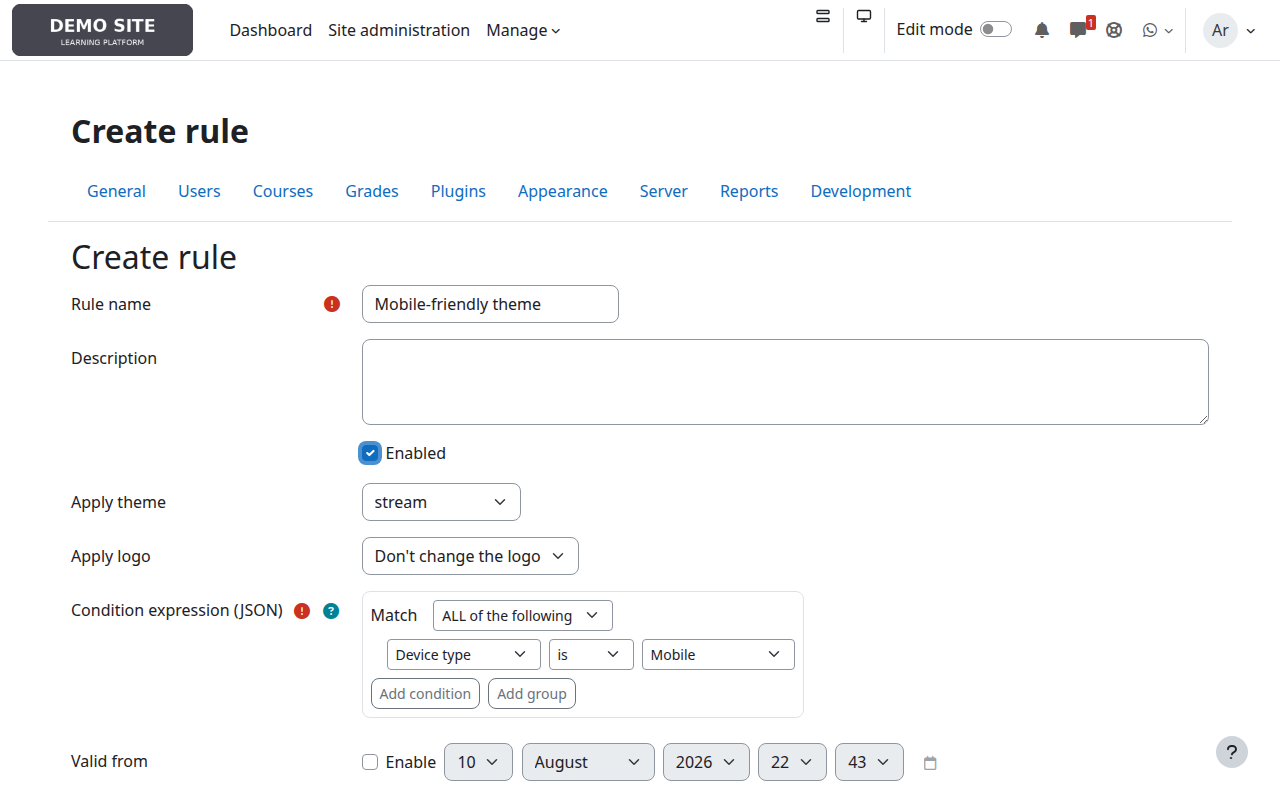The height and width of the screenshot is (800, 1280).
Task: Open the Valid from hour dropdown
Action: click(792, 762)
